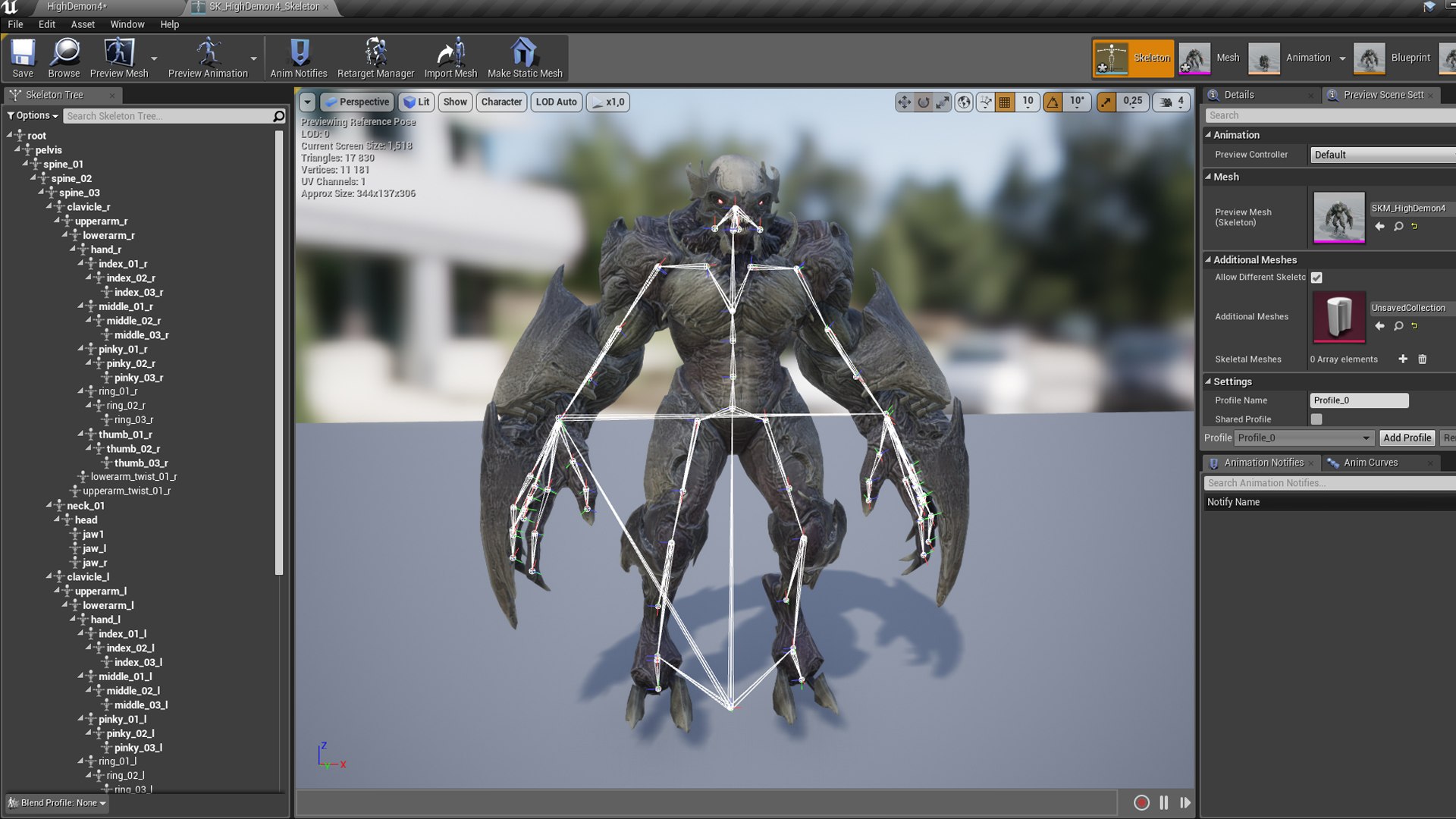This screenshot has height=819, width=1456.
Task: Open the Edit menu
Action: tap(47, 24)
